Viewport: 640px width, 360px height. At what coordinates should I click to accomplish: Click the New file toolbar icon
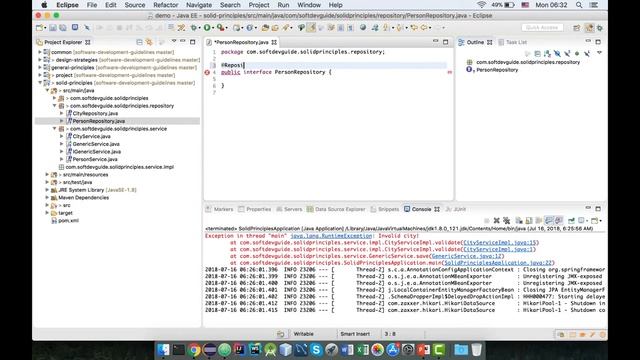click(40, 28)
